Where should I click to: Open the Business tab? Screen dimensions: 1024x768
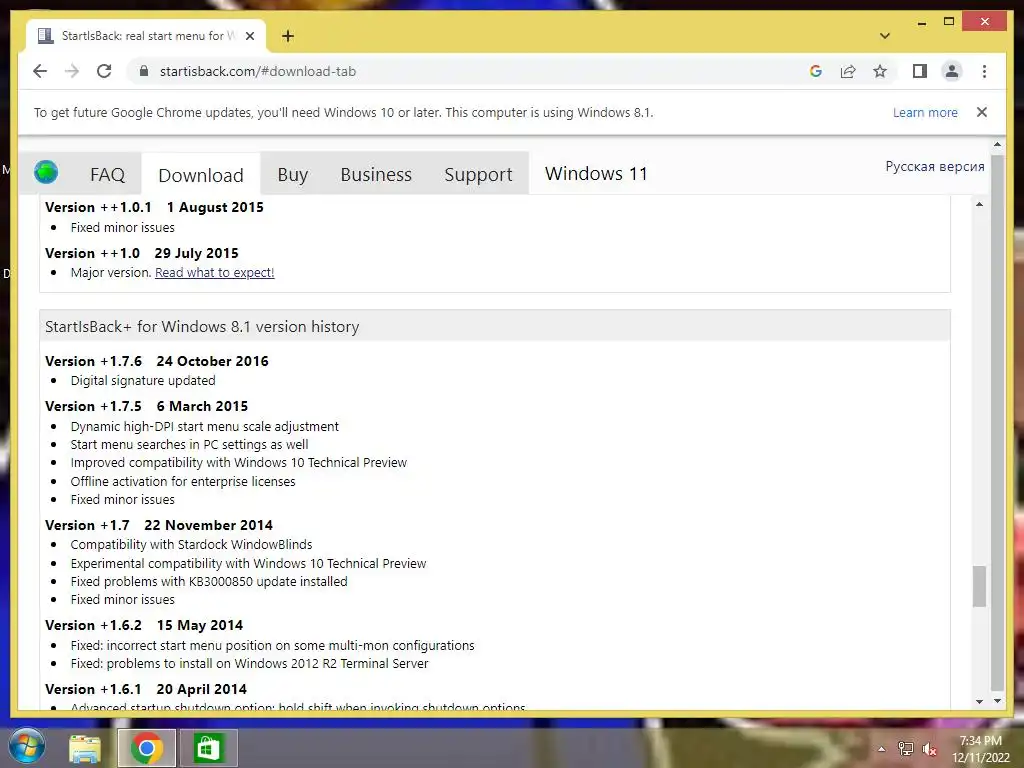click(376, 174)
